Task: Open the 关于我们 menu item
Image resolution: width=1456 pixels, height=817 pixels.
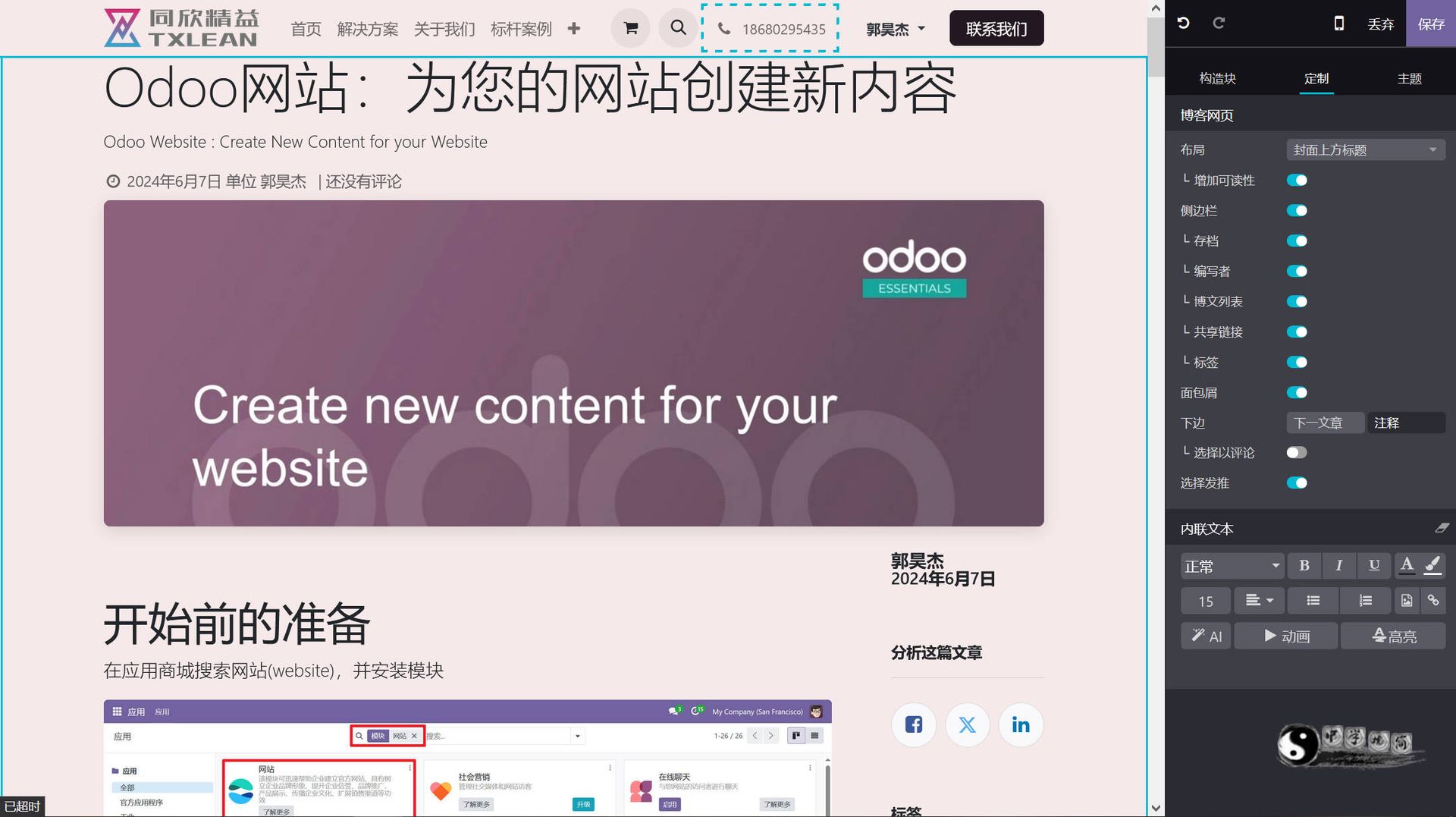Action: (444, 29)
